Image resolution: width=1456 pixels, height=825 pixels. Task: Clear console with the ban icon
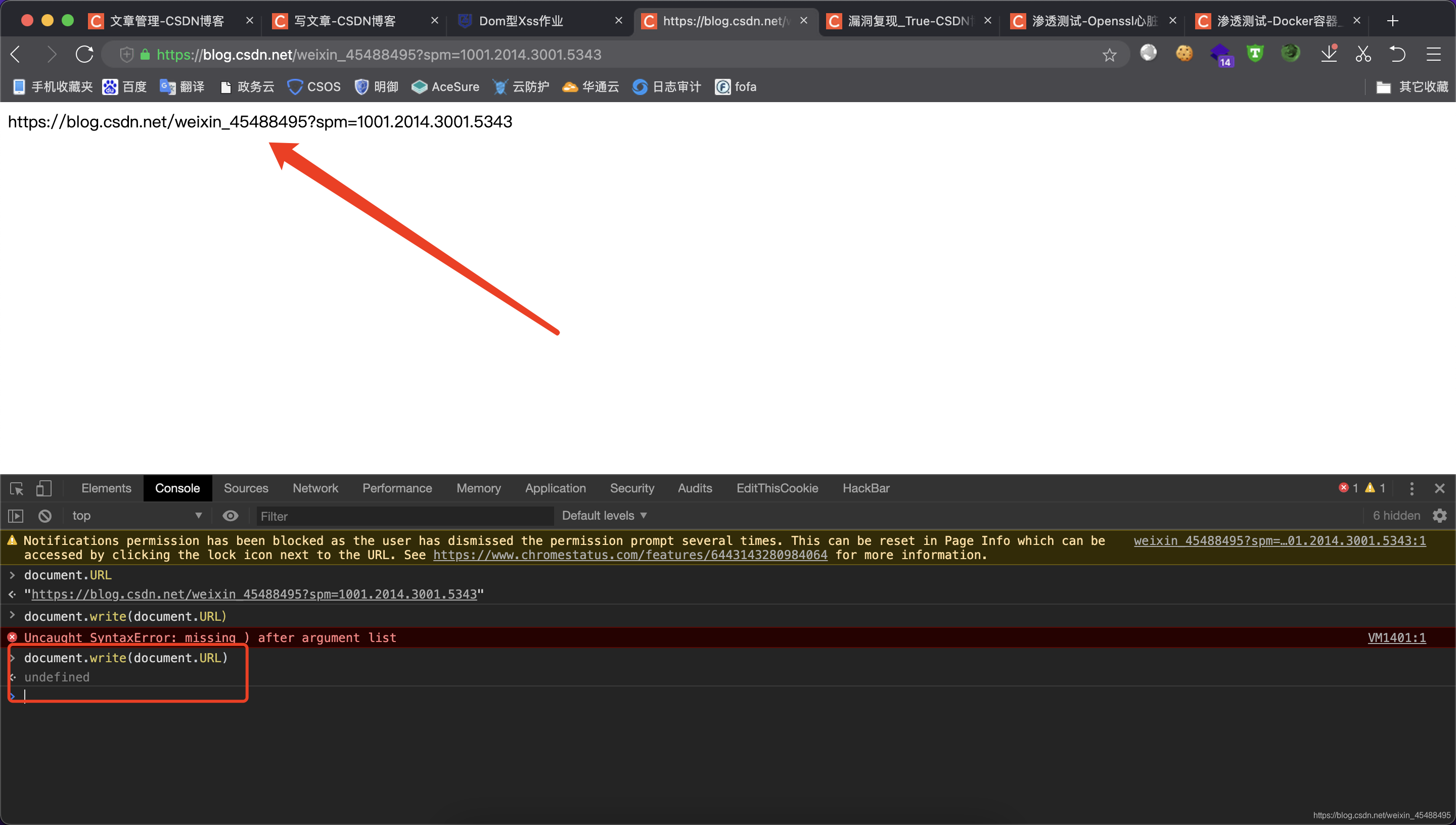point(45,516)
